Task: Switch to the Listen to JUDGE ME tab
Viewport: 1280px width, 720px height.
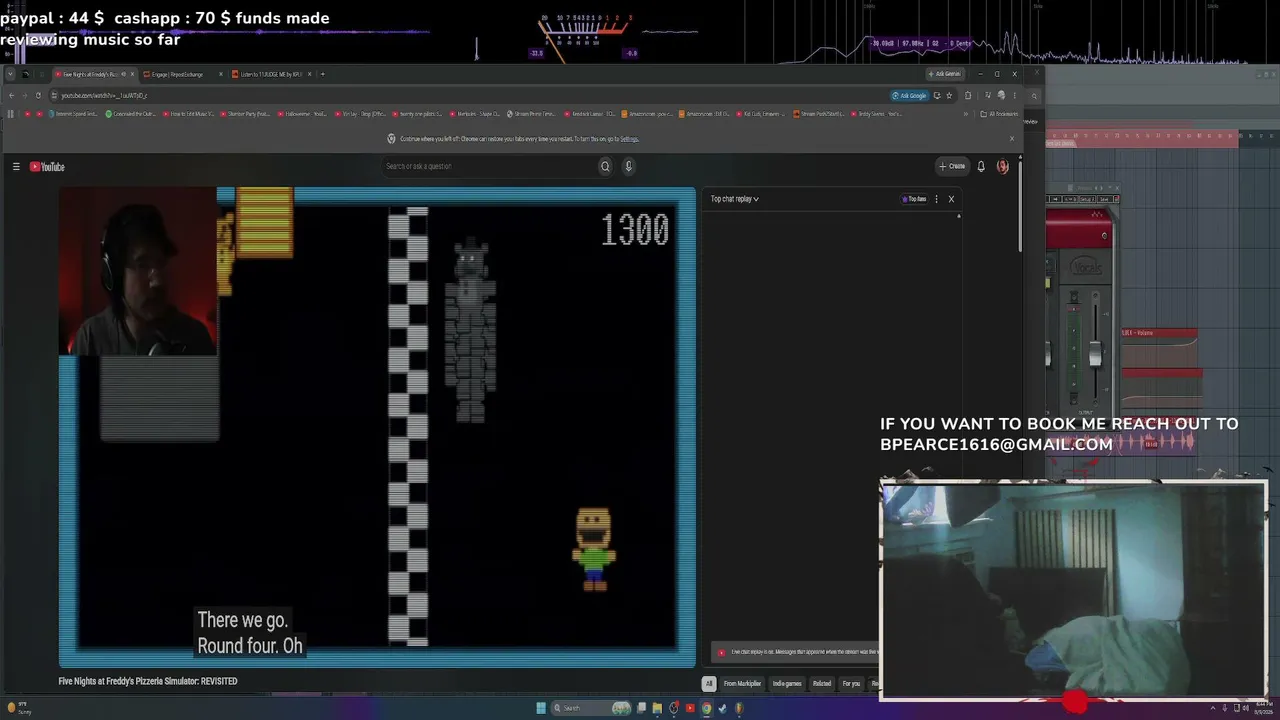Action: click(272, 74)
